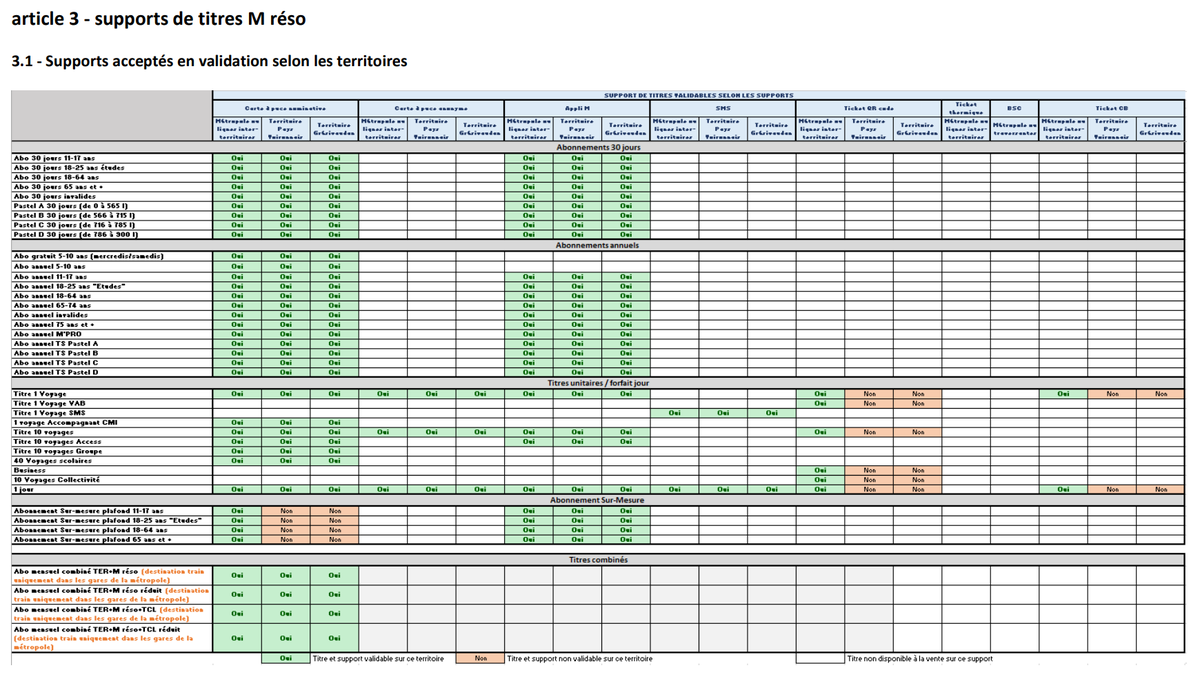This screenshot has height=690, width=1200.
Task: Click the 'Appli M' column header
Action: coord(578,108)
